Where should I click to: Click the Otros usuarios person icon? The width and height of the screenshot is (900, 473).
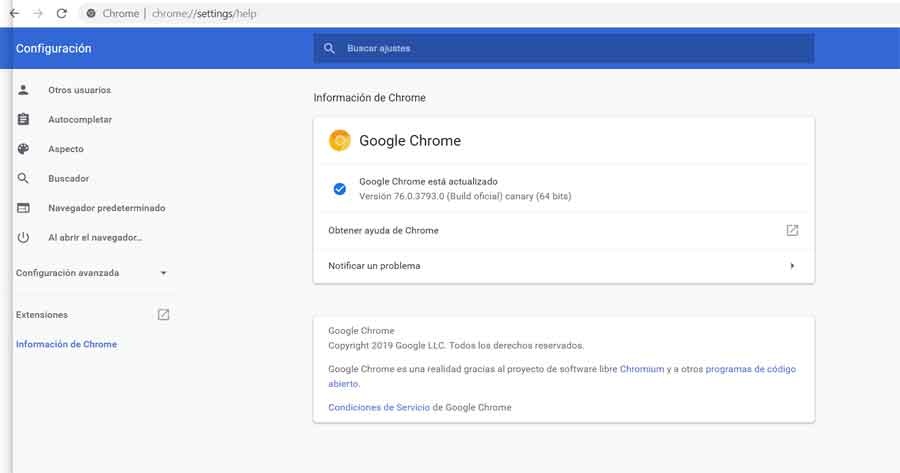click(x=24, y=90)
